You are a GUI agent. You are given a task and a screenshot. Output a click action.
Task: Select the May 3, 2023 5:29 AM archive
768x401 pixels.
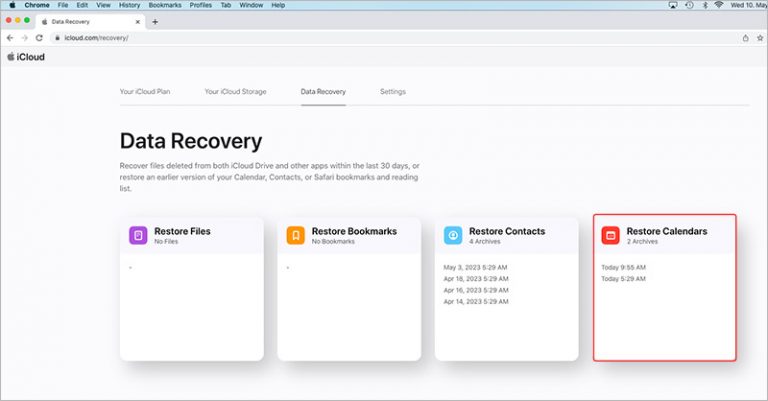coord(475,267)
